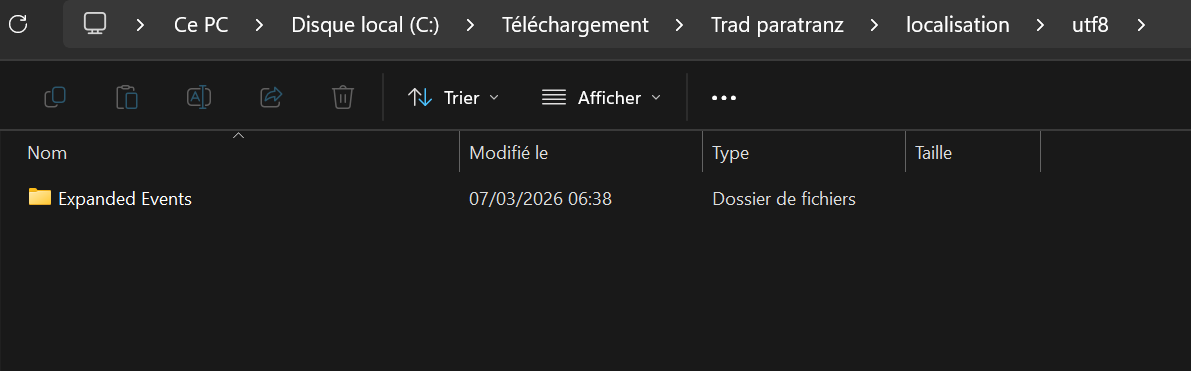Click the Copy icon in the toolbar
This screenshot has height=371, width=1191.
55,97
